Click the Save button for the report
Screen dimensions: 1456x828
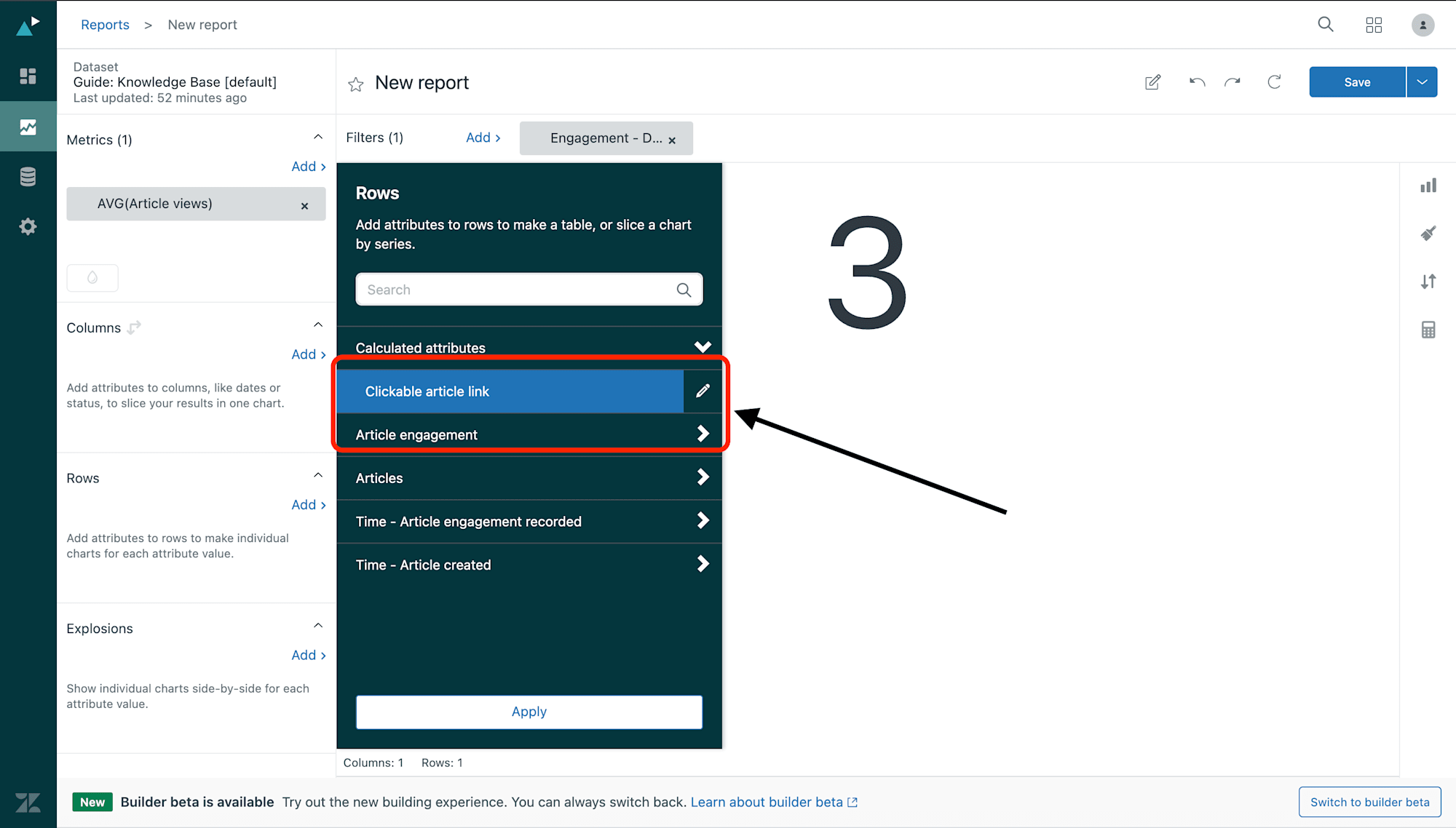pos(1357,81)
